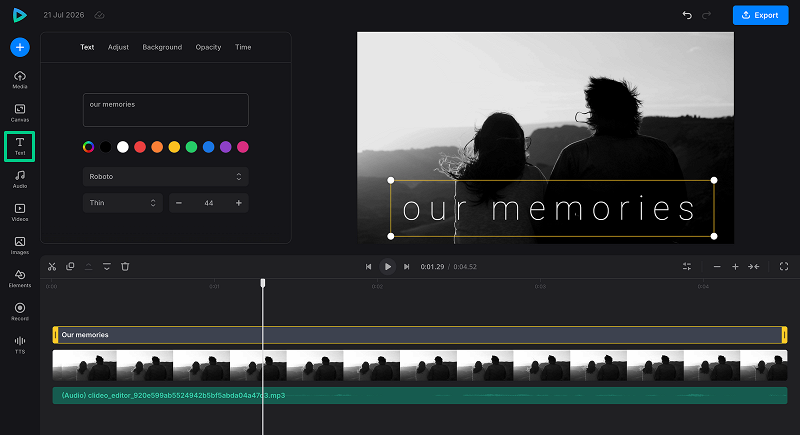Select the video thumbnail track

419,365
